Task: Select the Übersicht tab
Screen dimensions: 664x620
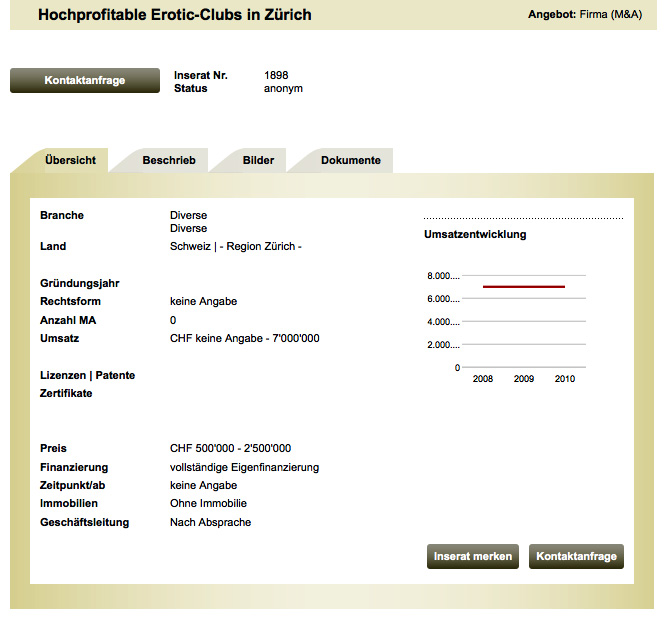Action: 70,160
